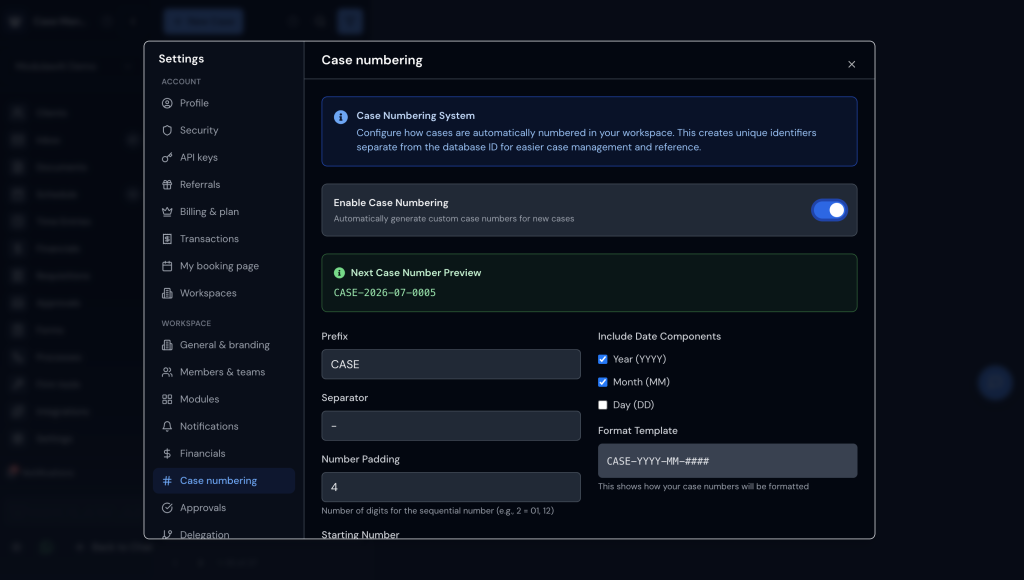Check the Day (DD) checkbox

603,405
